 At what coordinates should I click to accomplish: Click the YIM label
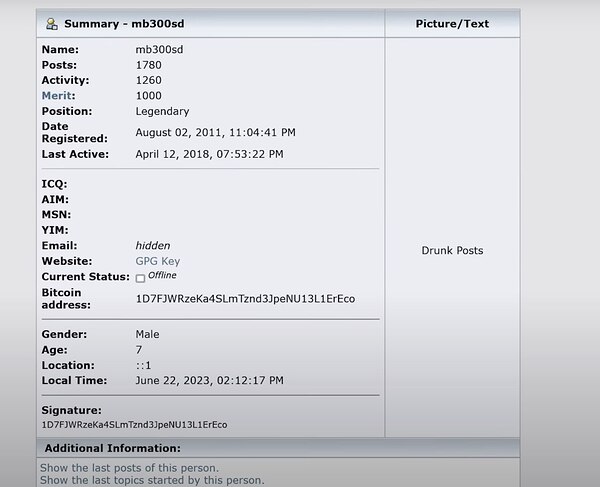55,230
